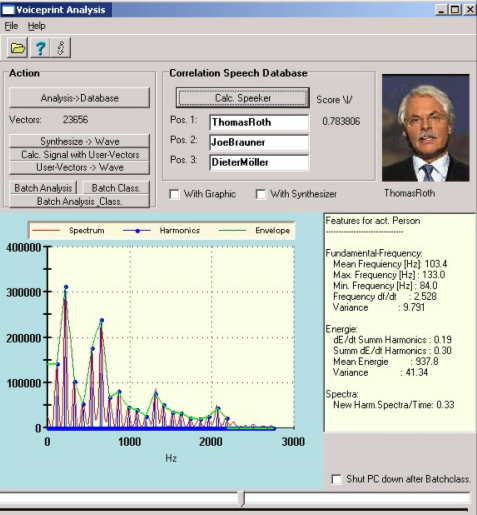
Task: Click the ThomasRoth speaker photo
Action: pos(426,128)
